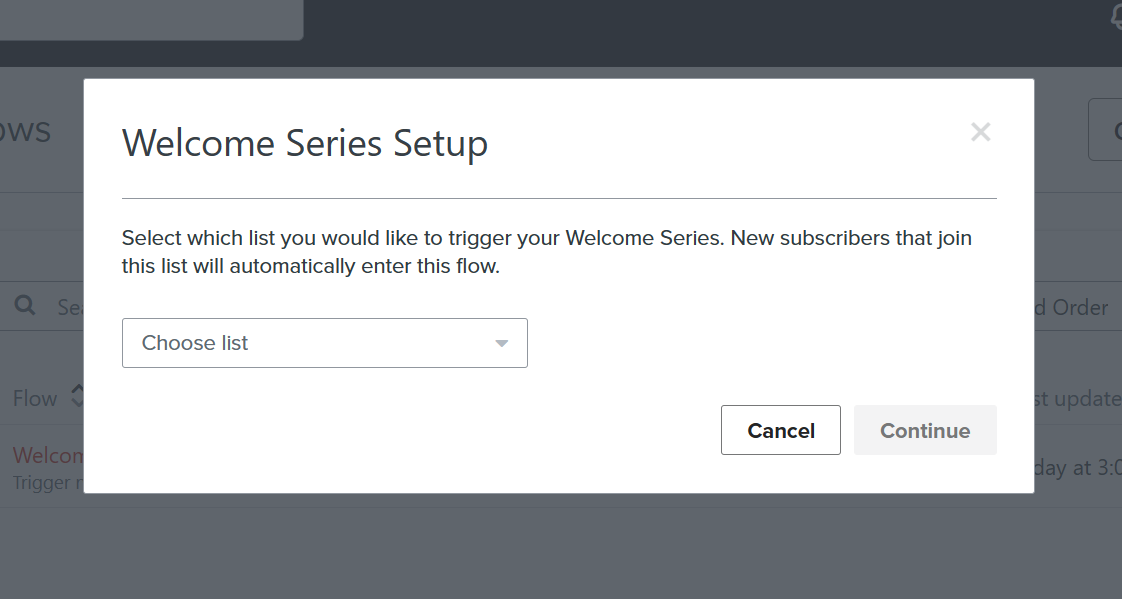Click the caret arrow in Choose list field
This screenshot has width=1122, height=599.
(502, 344)
